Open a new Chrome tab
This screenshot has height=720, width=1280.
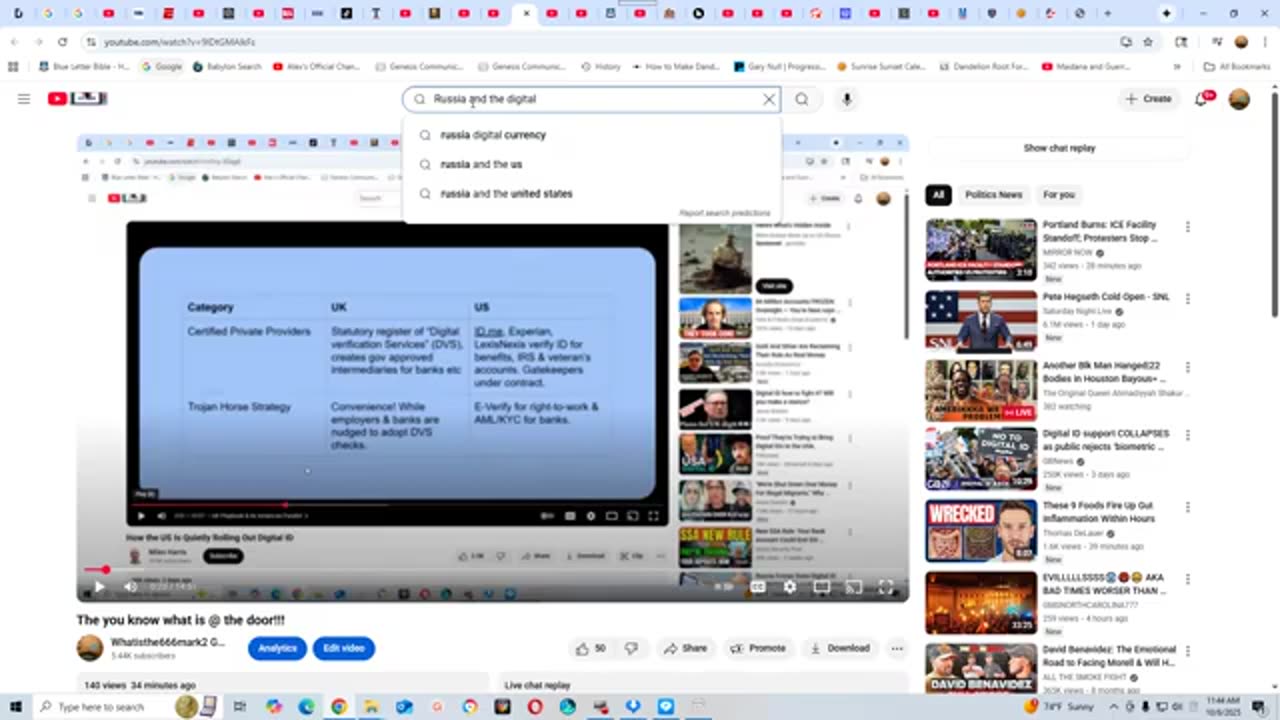pos(1107,14)
